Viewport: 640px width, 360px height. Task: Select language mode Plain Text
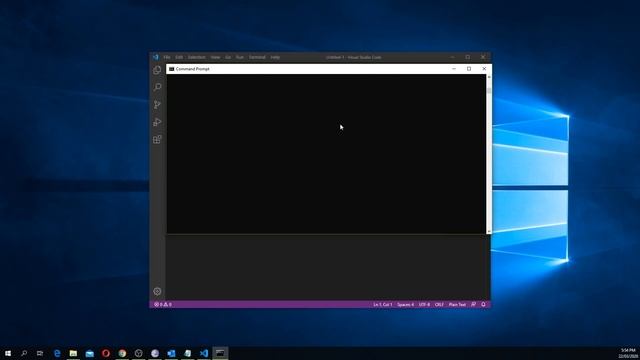click(457, 304)
